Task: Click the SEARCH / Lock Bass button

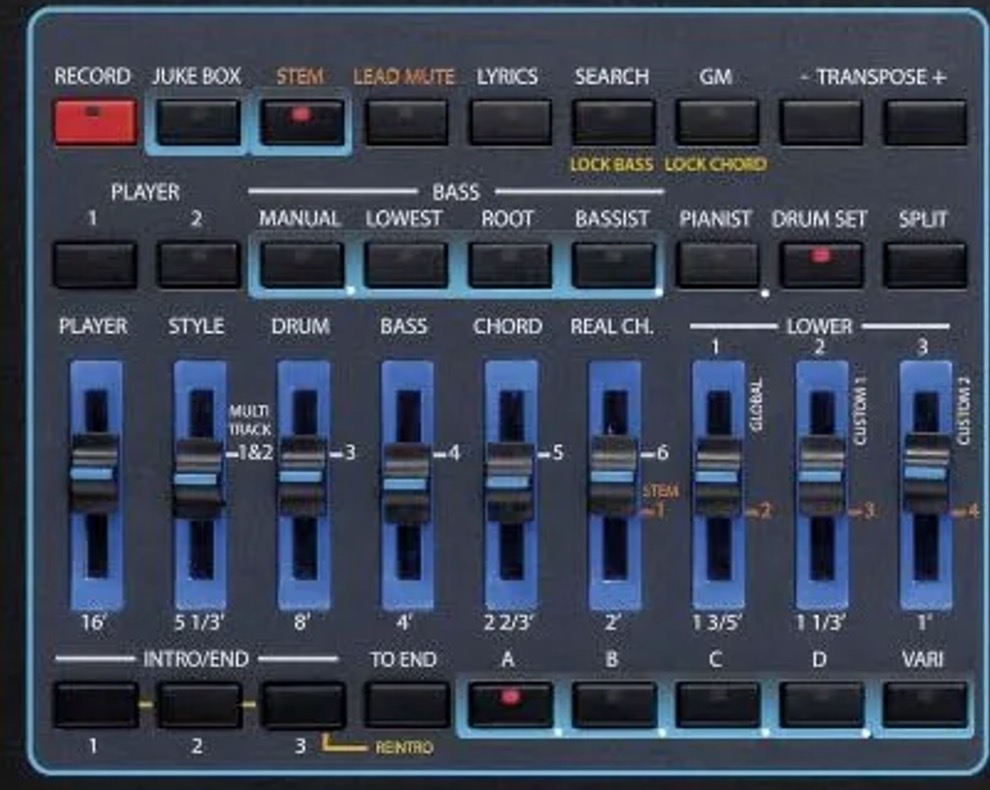Action: (x=613, y=122)
